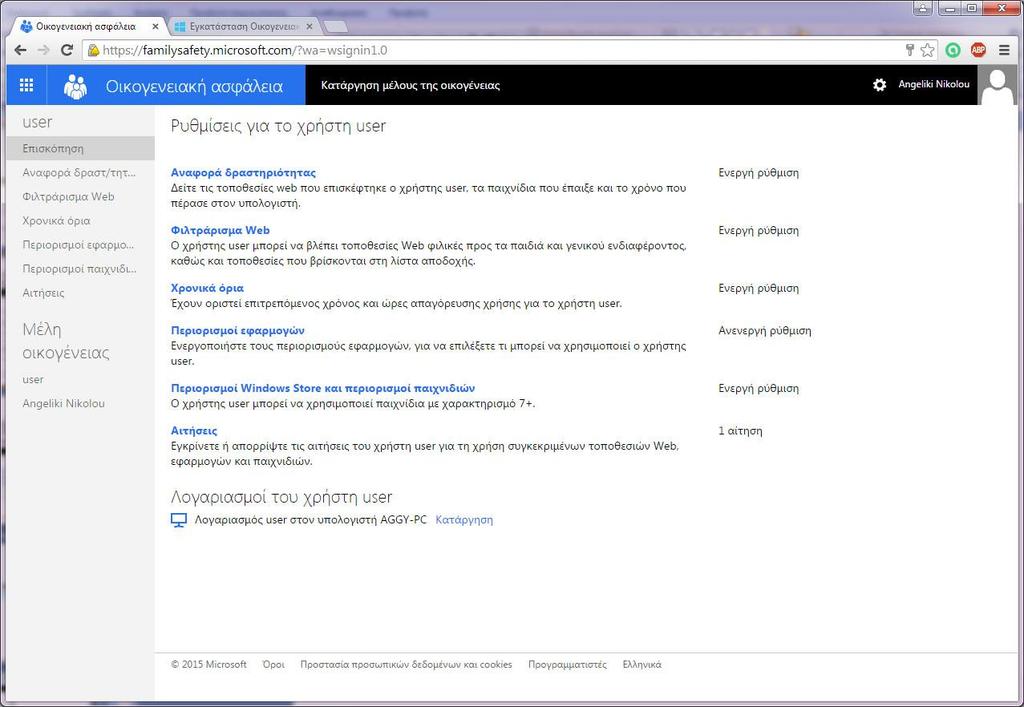Click the security lock icon in address bar
This screenshot has width=1024, height=707.
[x=93, y=50]
